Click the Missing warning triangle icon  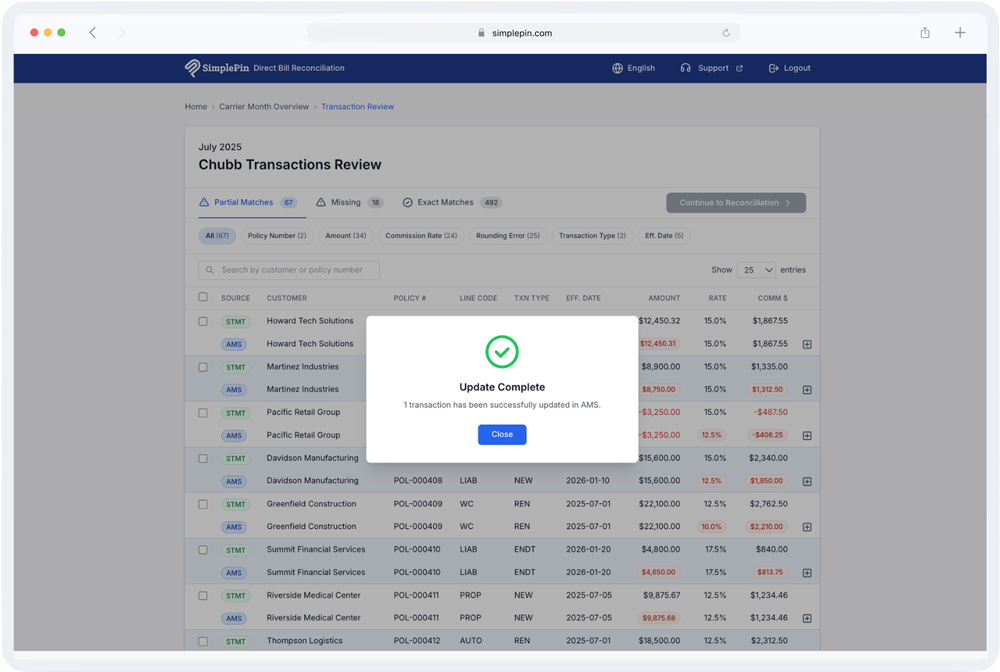pyautogui.click(x=321, y=202)
